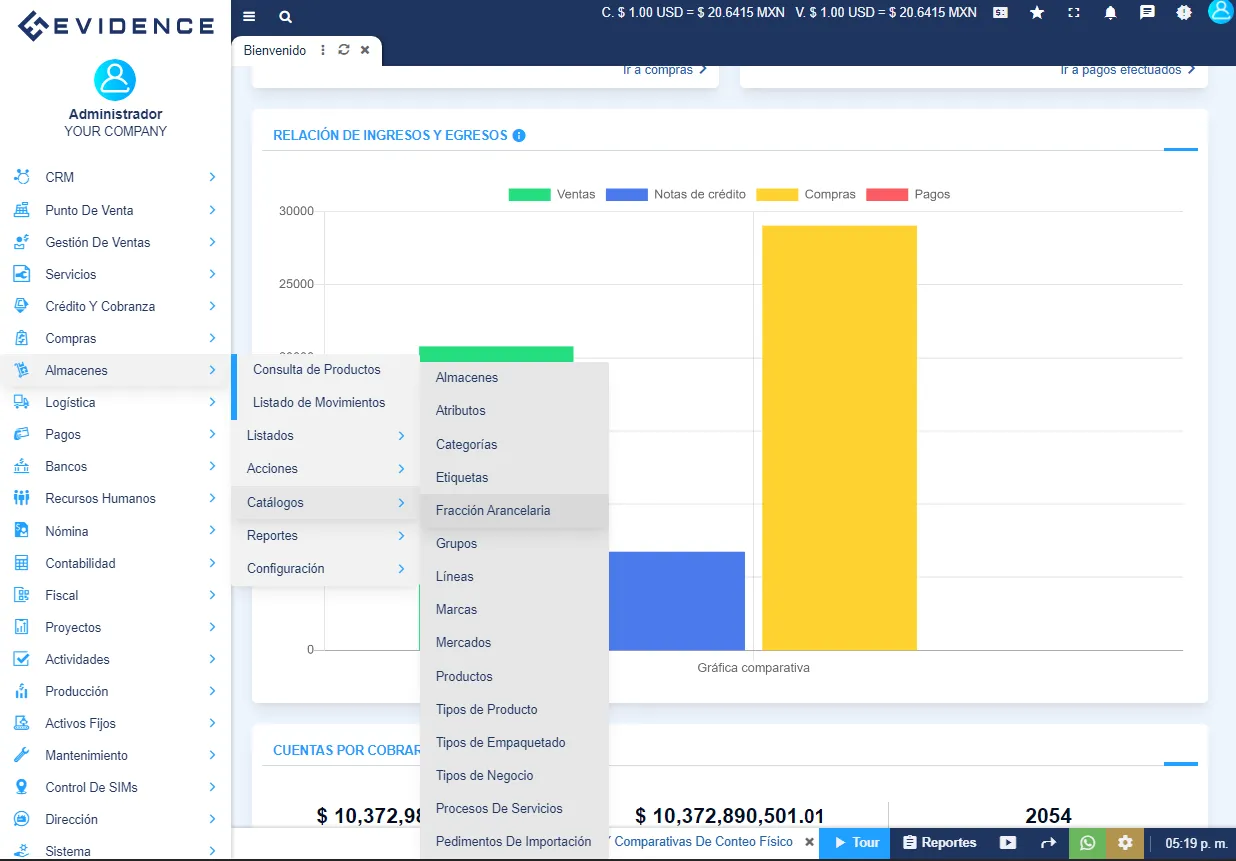Open the notifications bell
This screenshot has height=861, width=1236.
tap(1110, 13)
